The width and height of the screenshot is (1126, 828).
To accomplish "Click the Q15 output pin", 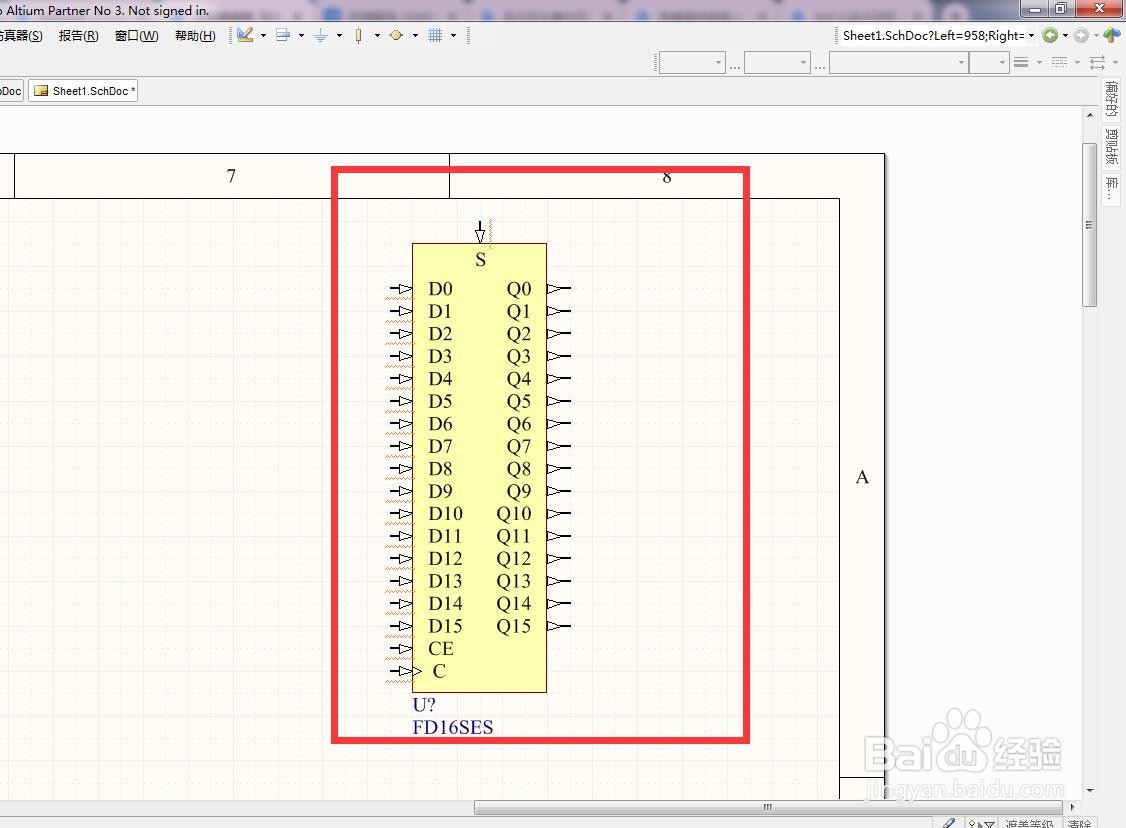I will (559, 626).
